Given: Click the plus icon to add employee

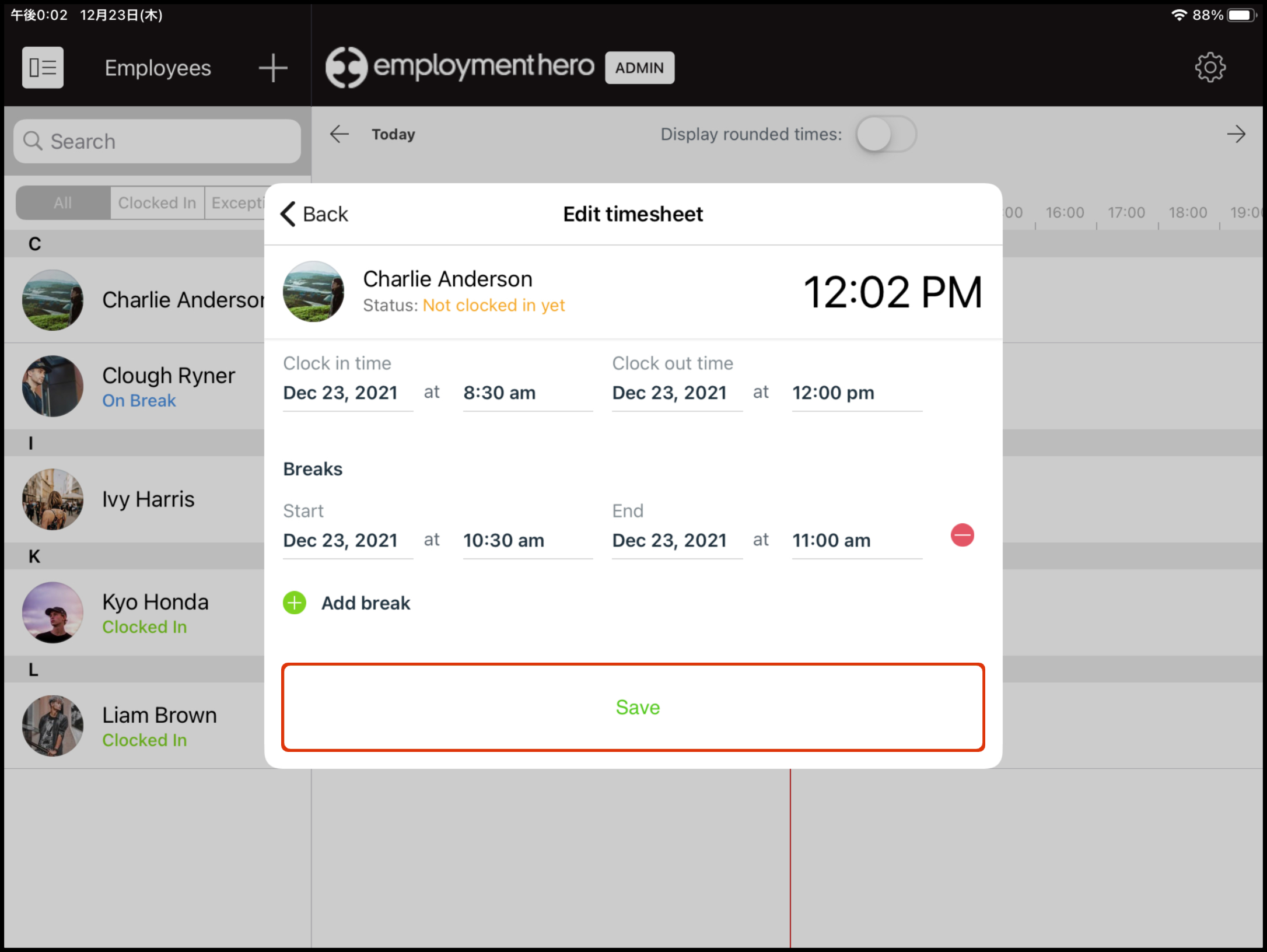Looking at the screenshot, I should (272, 68).
